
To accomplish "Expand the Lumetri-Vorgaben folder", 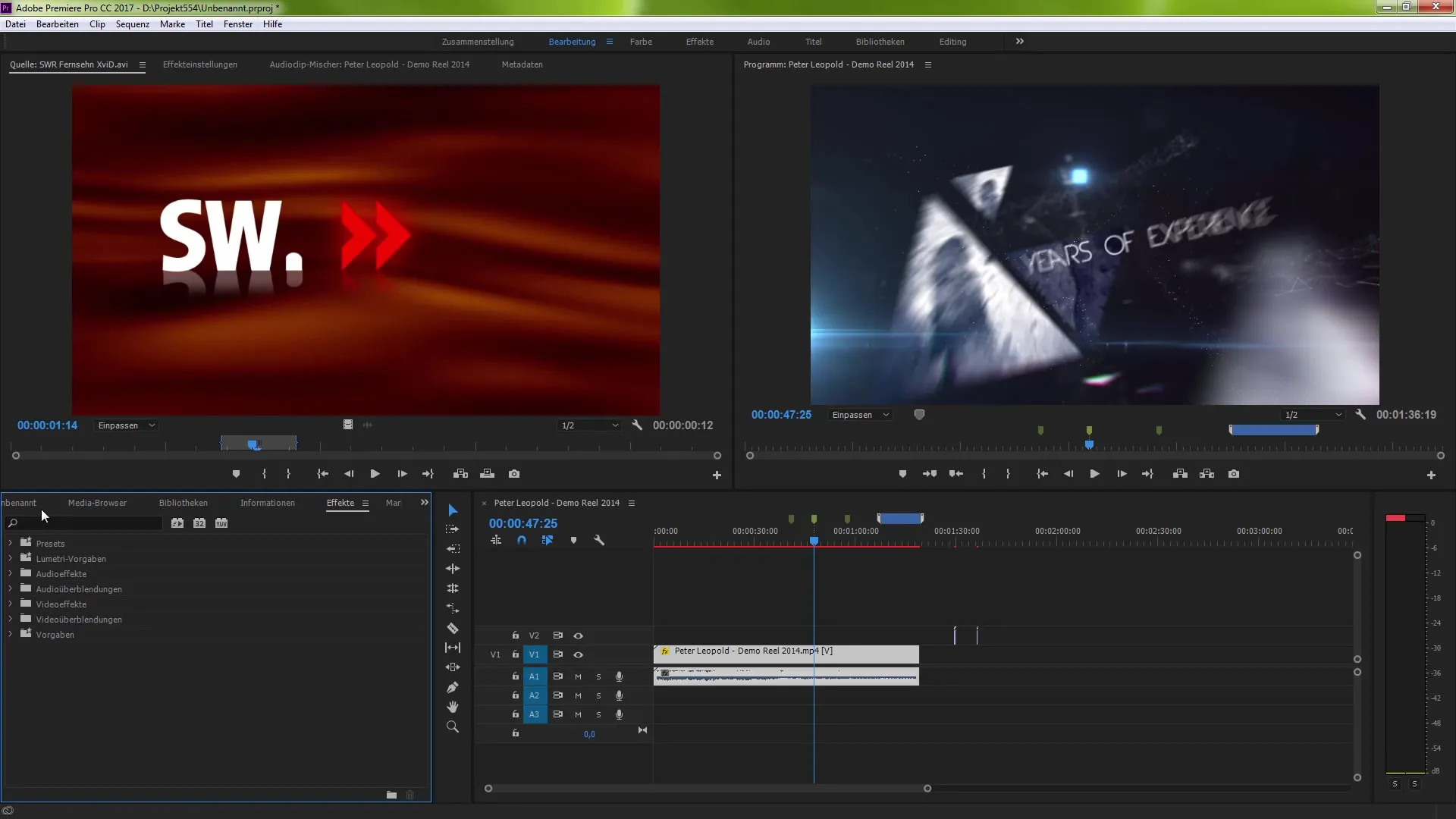I will click(10, 558).
